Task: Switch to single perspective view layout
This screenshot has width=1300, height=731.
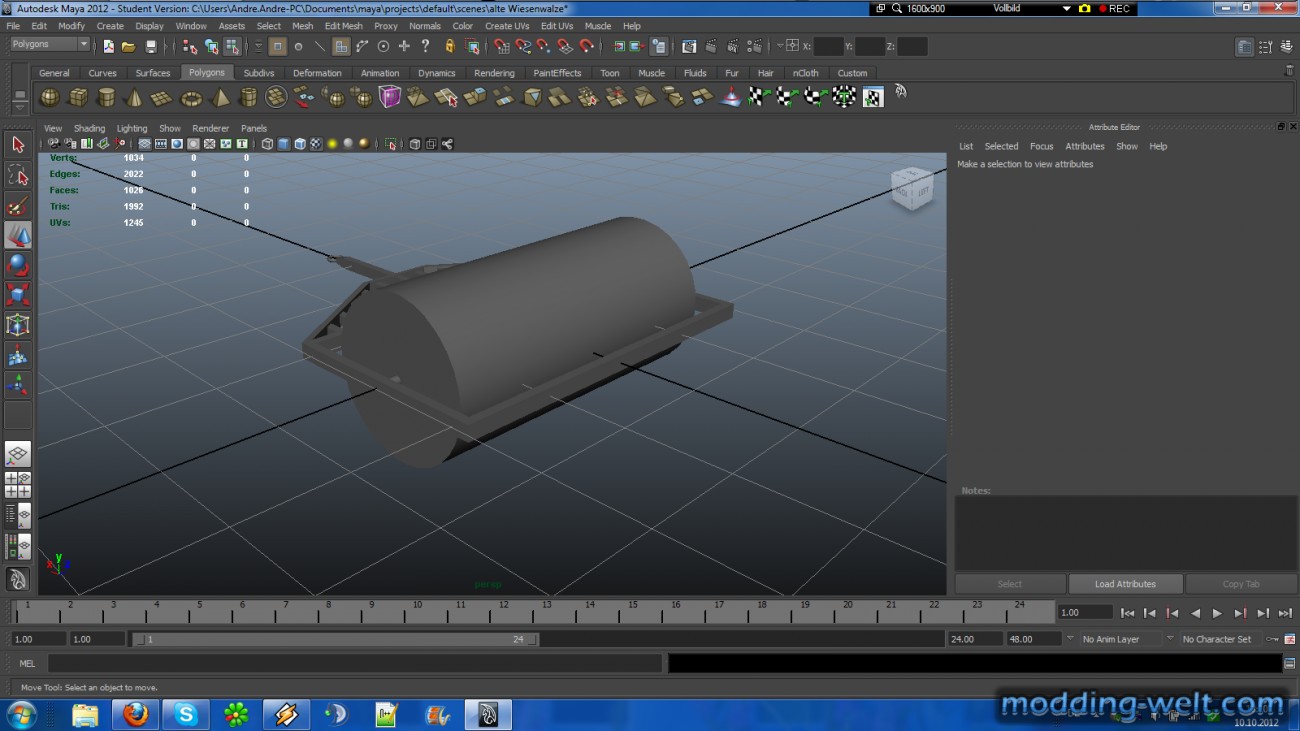Action: coord(18,455)
